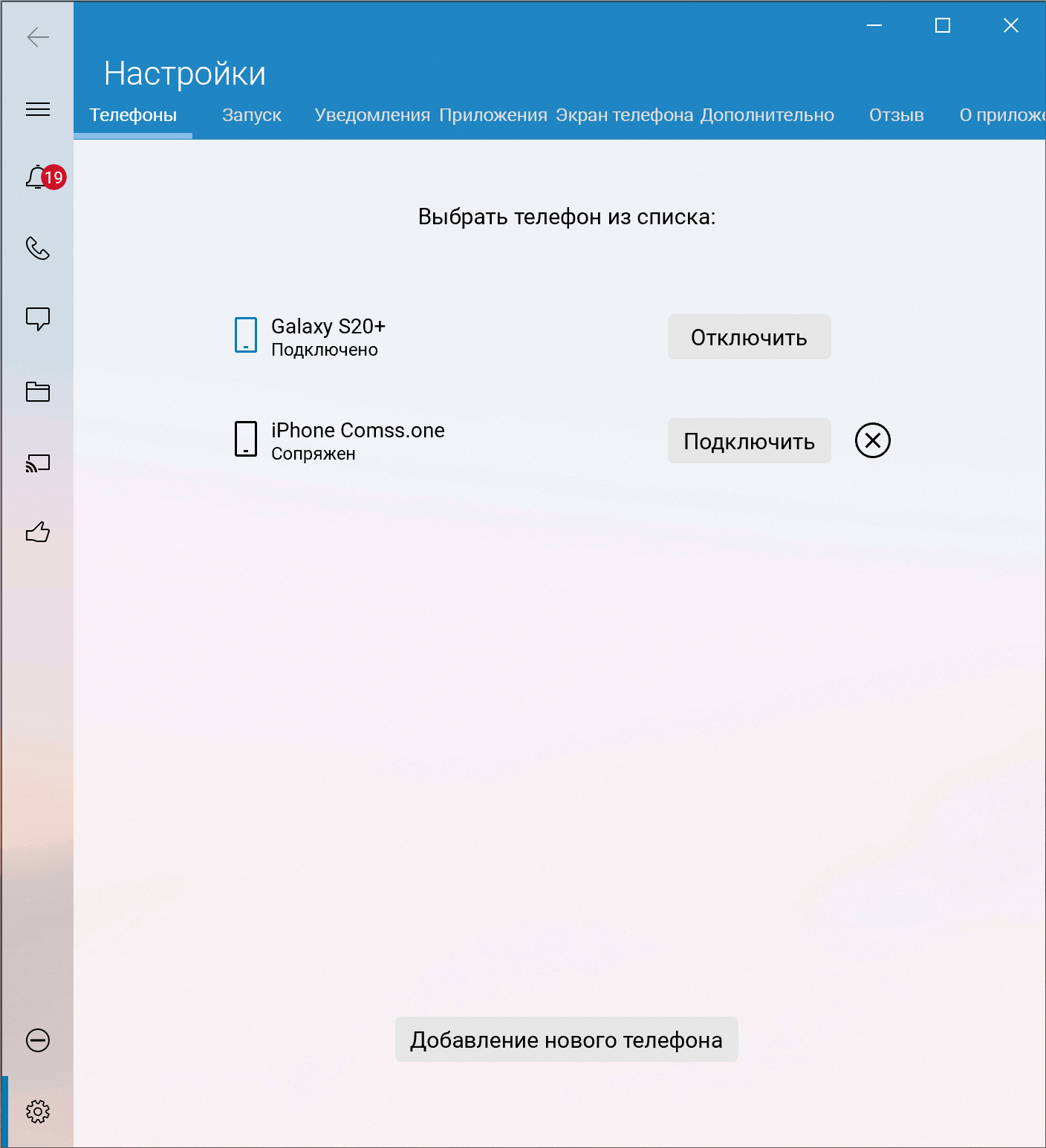Click the Подключить button for iPhone Comss.one
This screenshot has height=1148, width=1046.
pos(750,441)
